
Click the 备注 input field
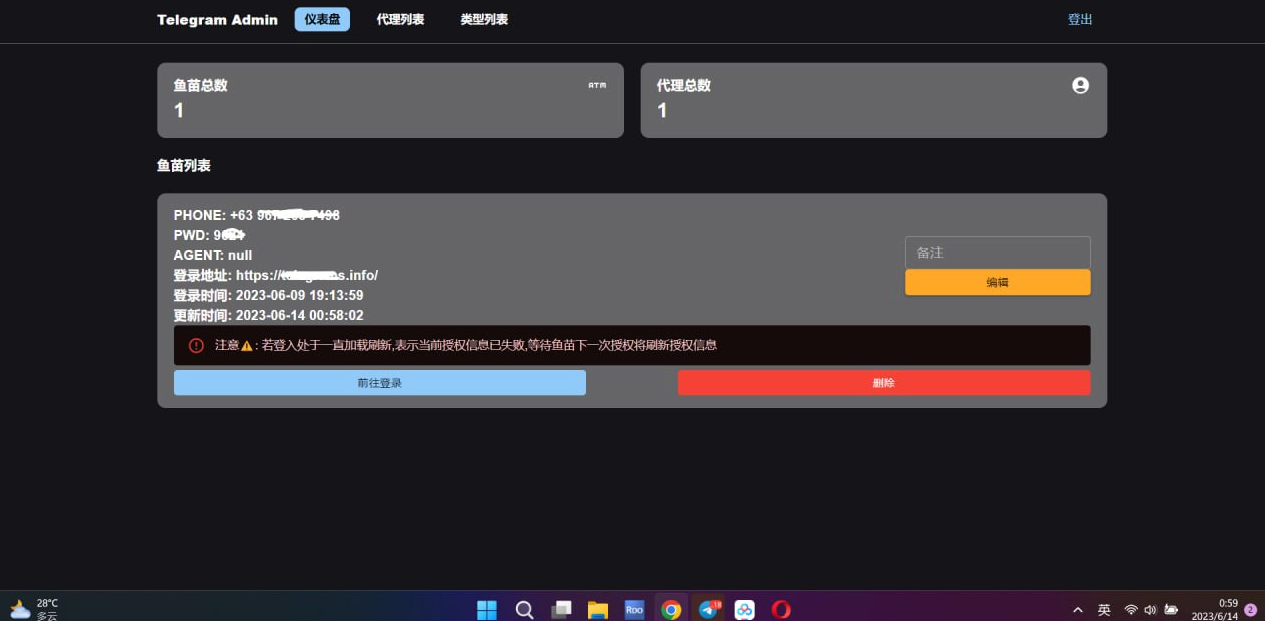click(997, 252)
